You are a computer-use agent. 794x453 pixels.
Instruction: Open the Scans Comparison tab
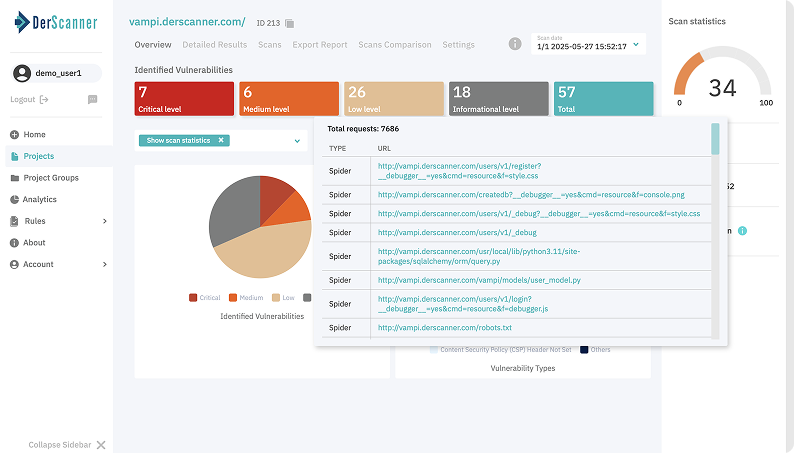(395, 45)
